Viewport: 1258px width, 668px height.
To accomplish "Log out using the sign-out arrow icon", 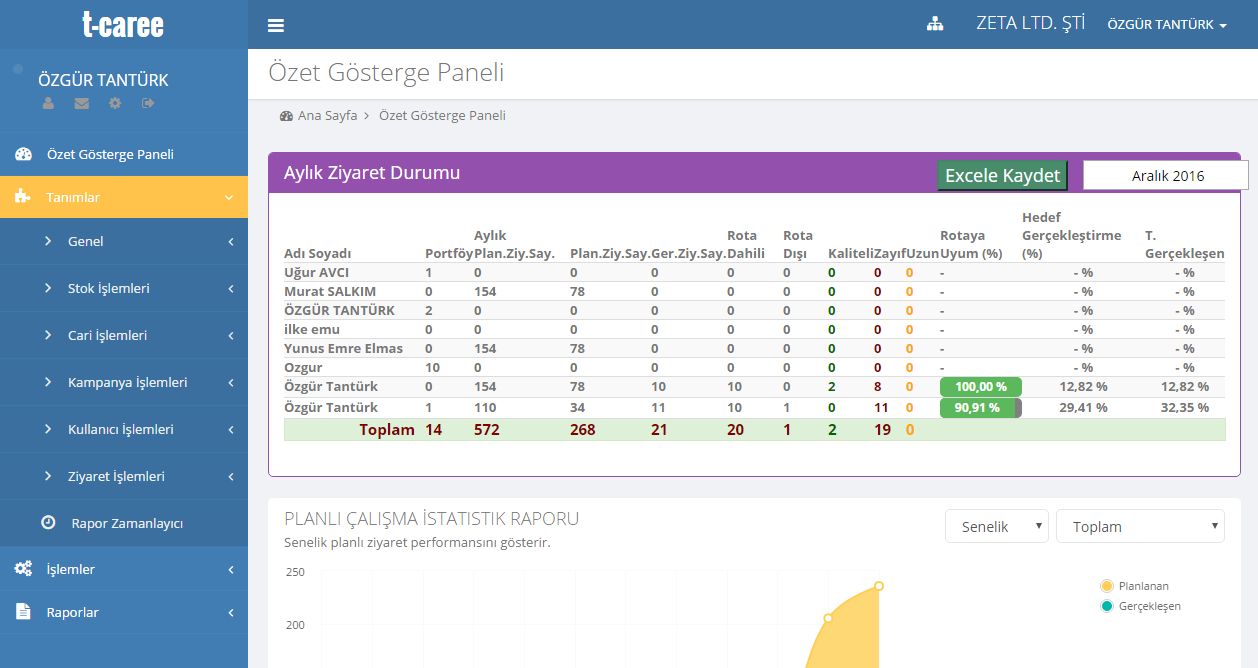I will [148, 103].
